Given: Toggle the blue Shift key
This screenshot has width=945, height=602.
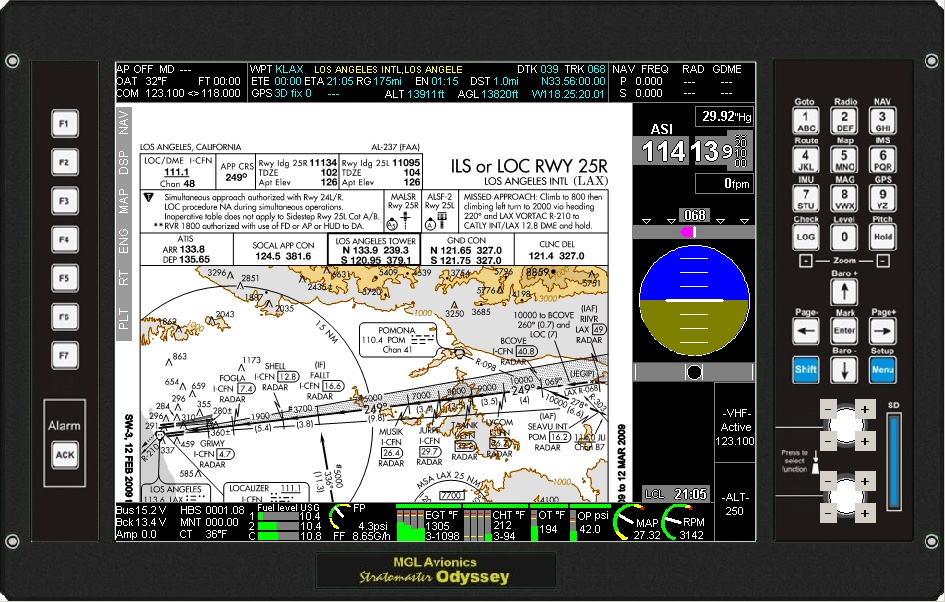Looking at the screenshot, I should 806,370.
